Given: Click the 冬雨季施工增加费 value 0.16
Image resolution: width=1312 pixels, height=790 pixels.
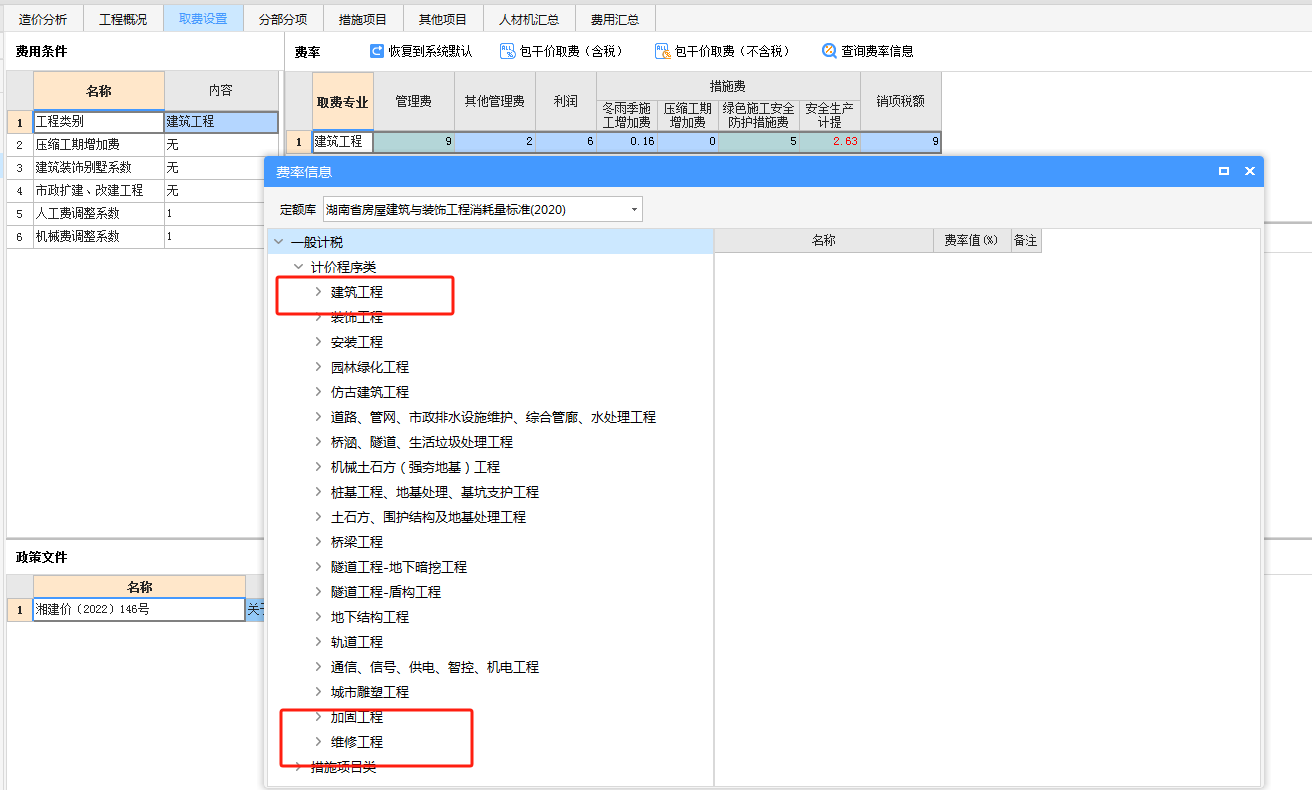Looking at the screenshot, I should [x=627, y=142].
